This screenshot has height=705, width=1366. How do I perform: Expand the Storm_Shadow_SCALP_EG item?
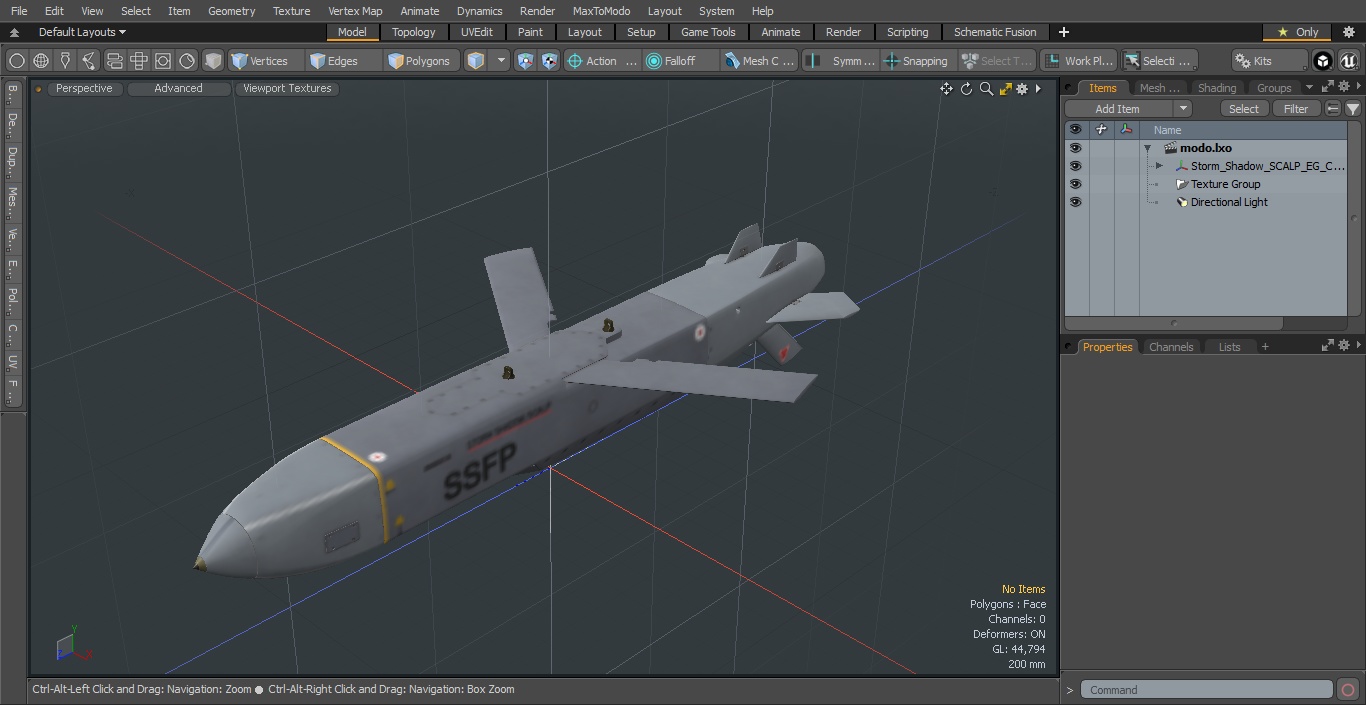1159,166
